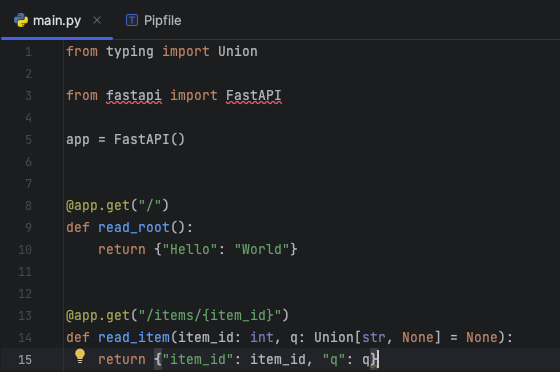Click the "q" dict key string
Viewport: 560px width, 372px height.
pos(334,360)
